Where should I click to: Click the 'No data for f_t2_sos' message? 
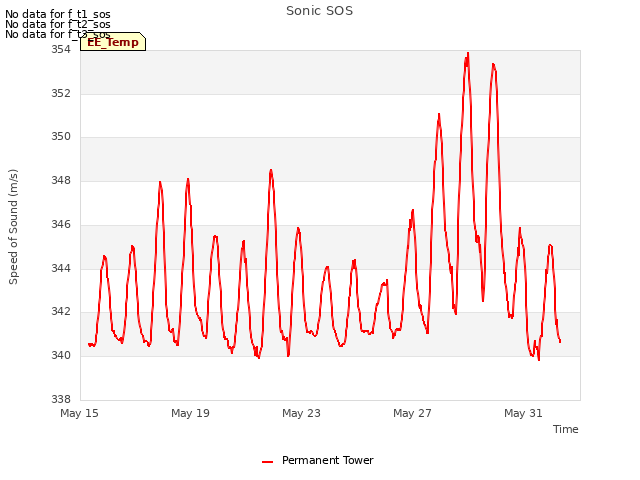coord(58,24)
